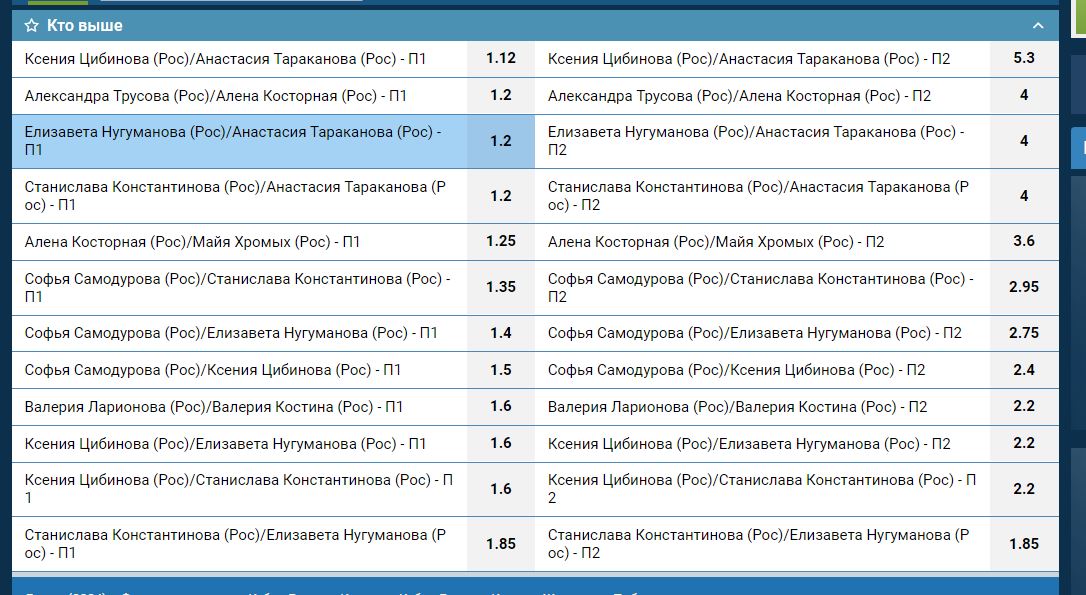
Task: Star the "Кто выше" market as favorite
Action: coord(32,25)
